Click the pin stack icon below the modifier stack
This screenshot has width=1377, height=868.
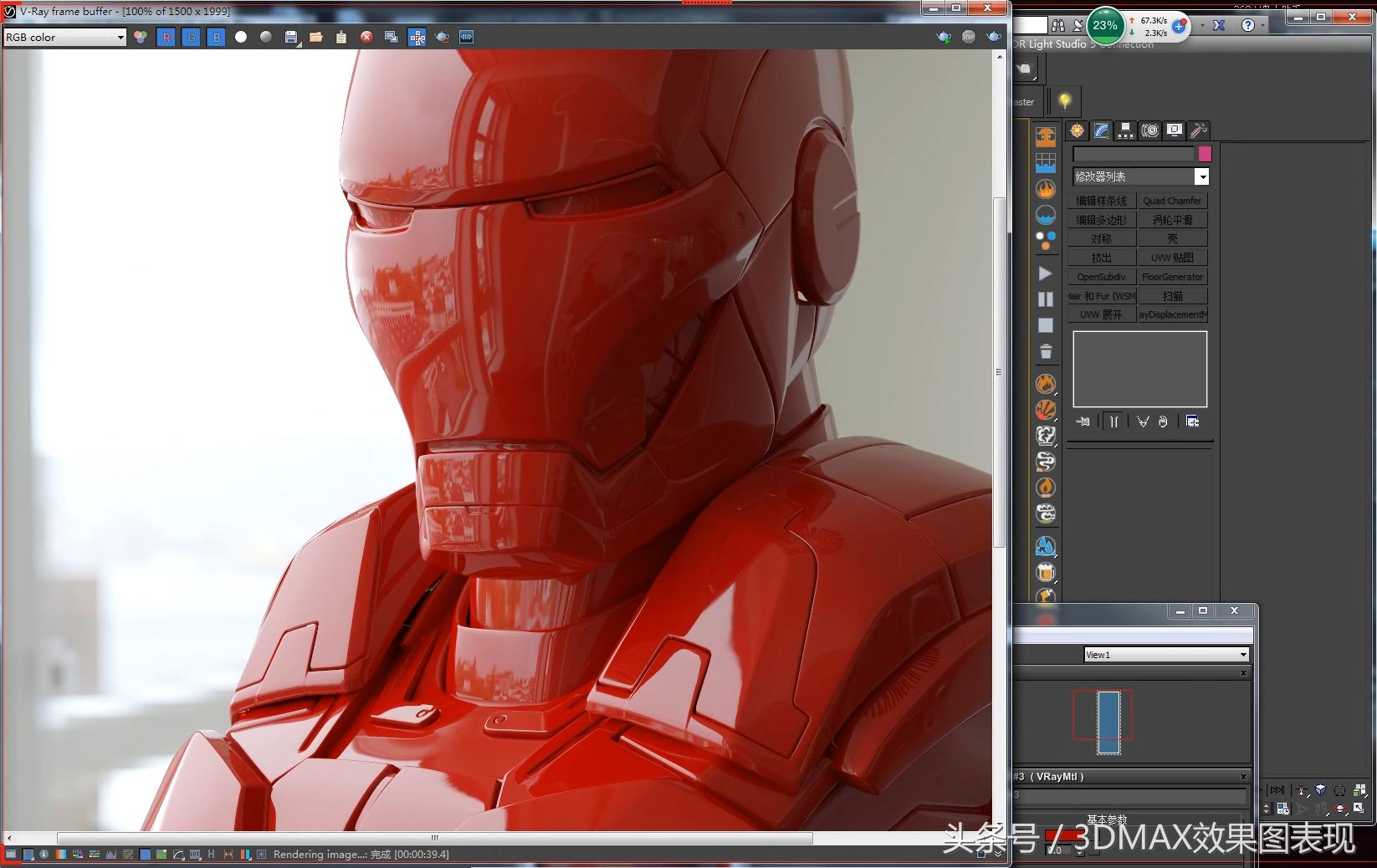(x=1083, y=421)
